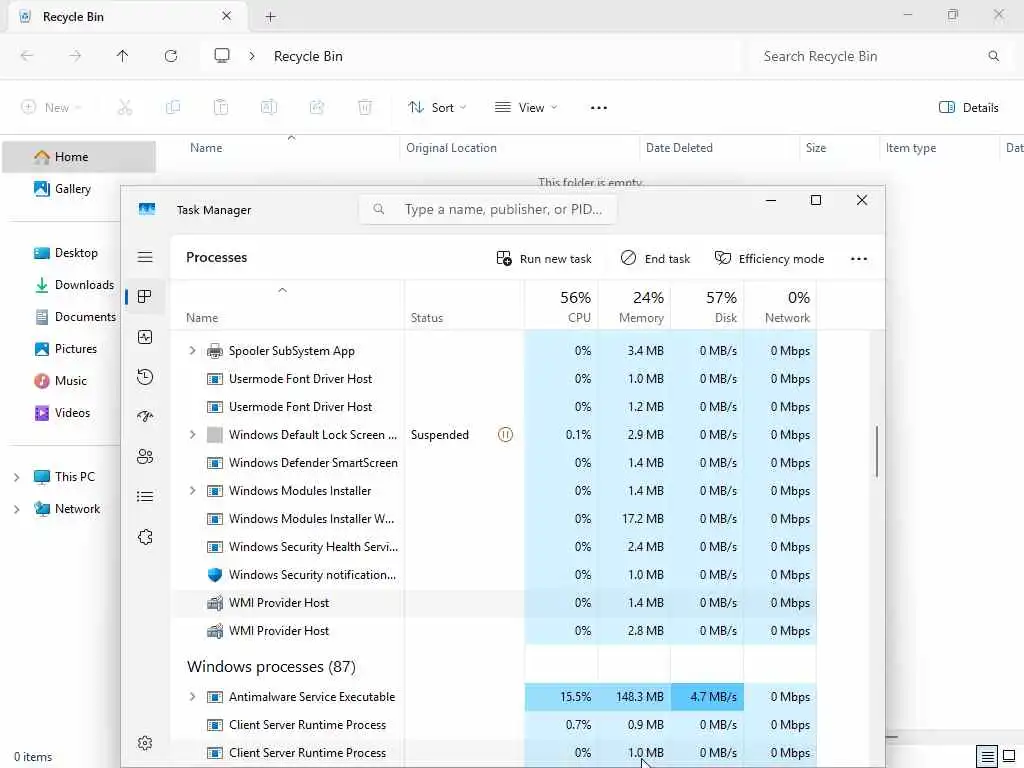Expand This PC tree node
Viewport: 1024px width, 768px height.
point(16,477)
